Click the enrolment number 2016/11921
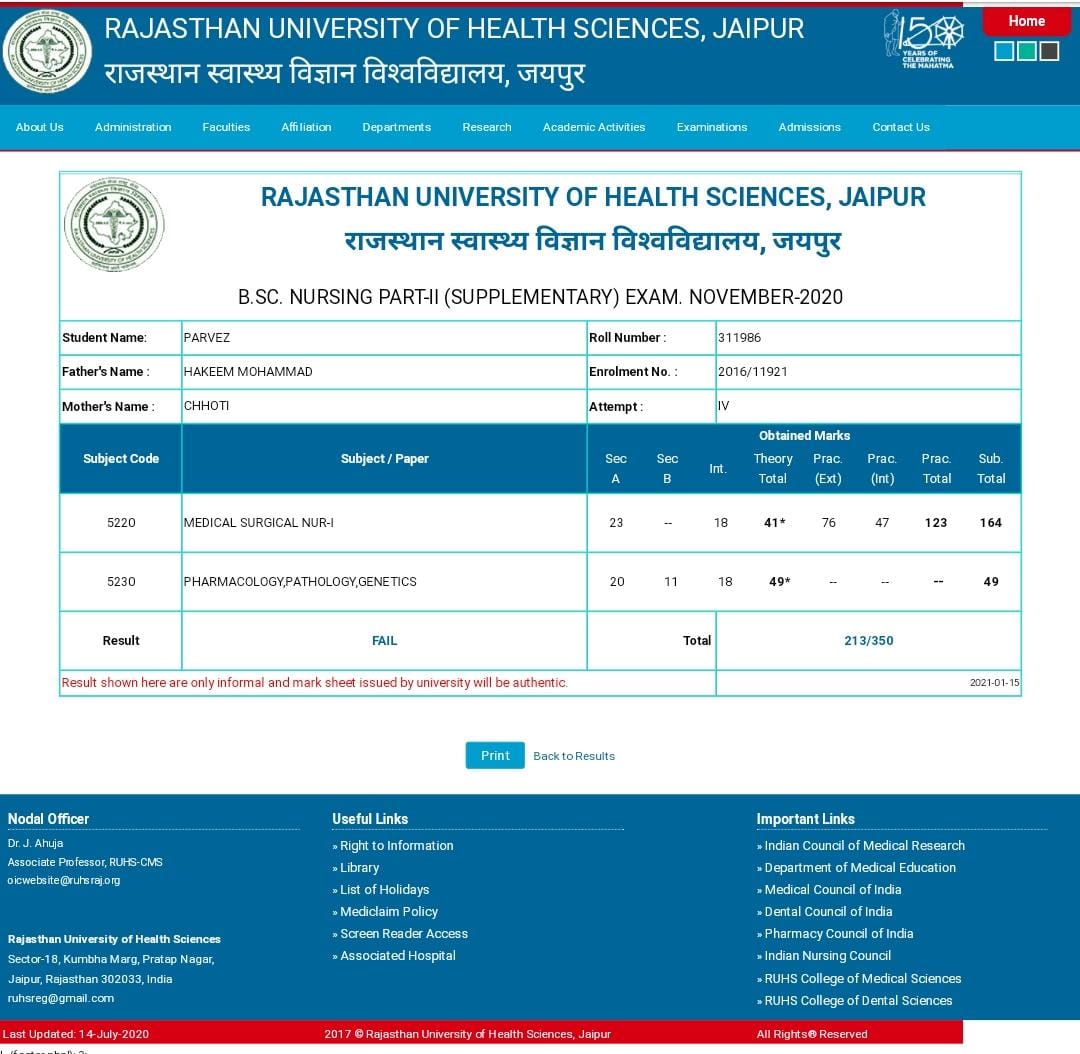 (x=752, y=371)
